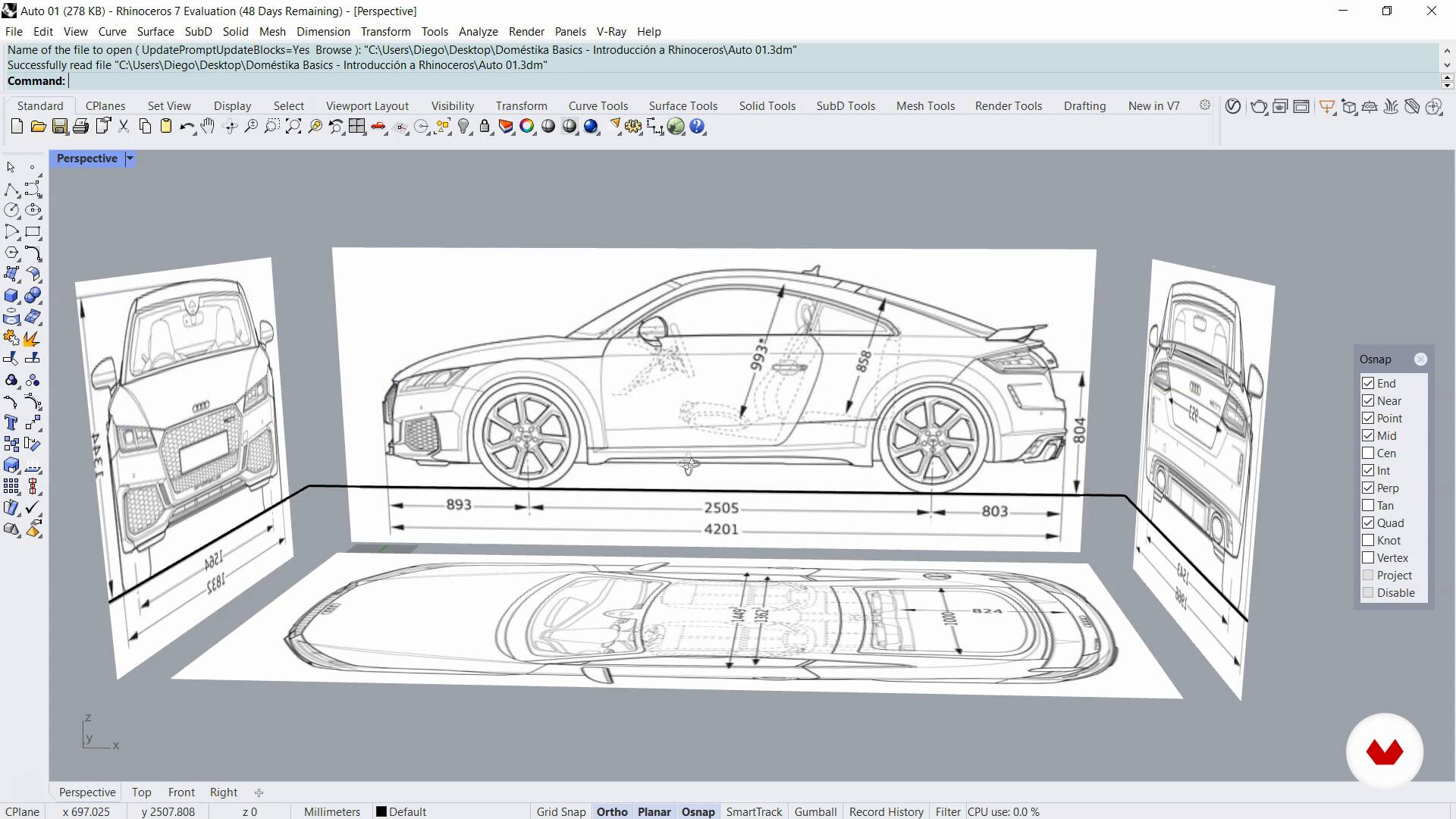Switch to the CPlanes toolbar tab
Screen dimensions: 1456x819
click(x=105, y=106)
